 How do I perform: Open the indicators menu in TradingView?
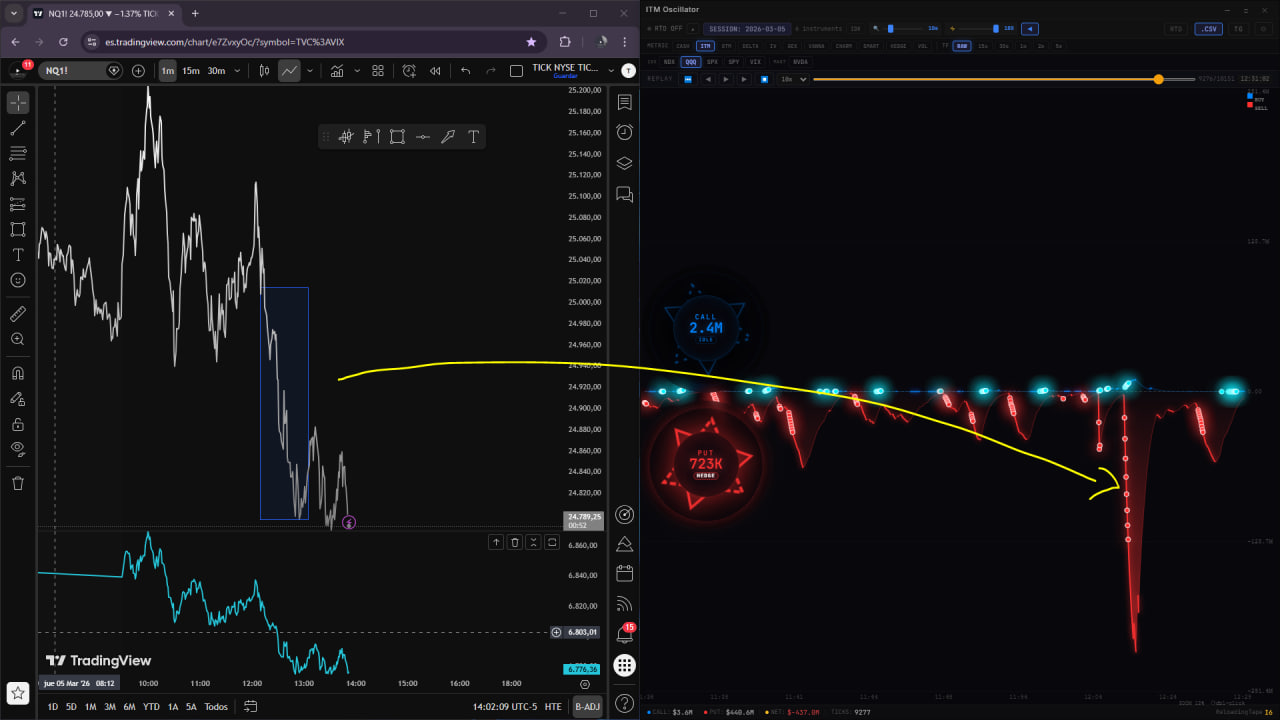click(x=337, y=71)
